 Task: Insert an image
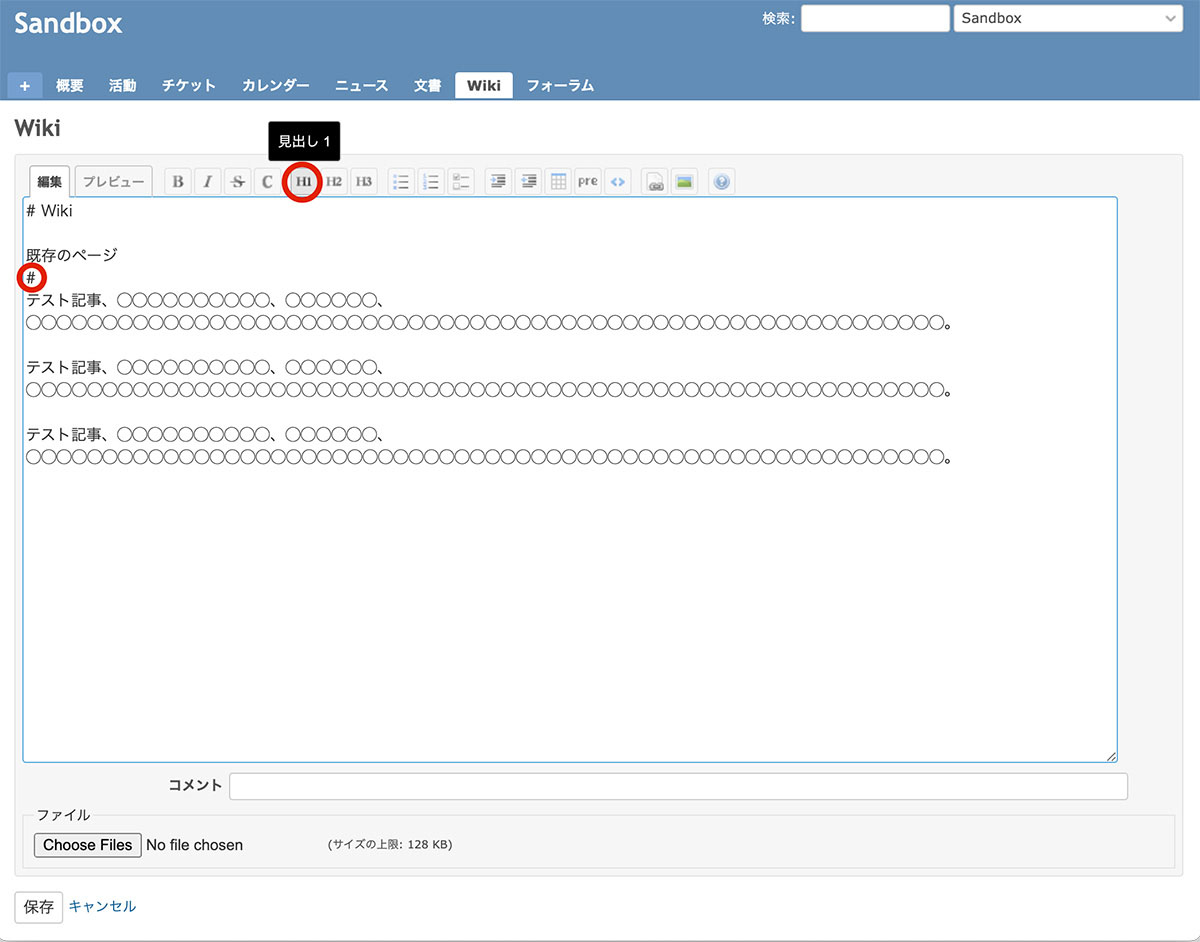[685, 182]
